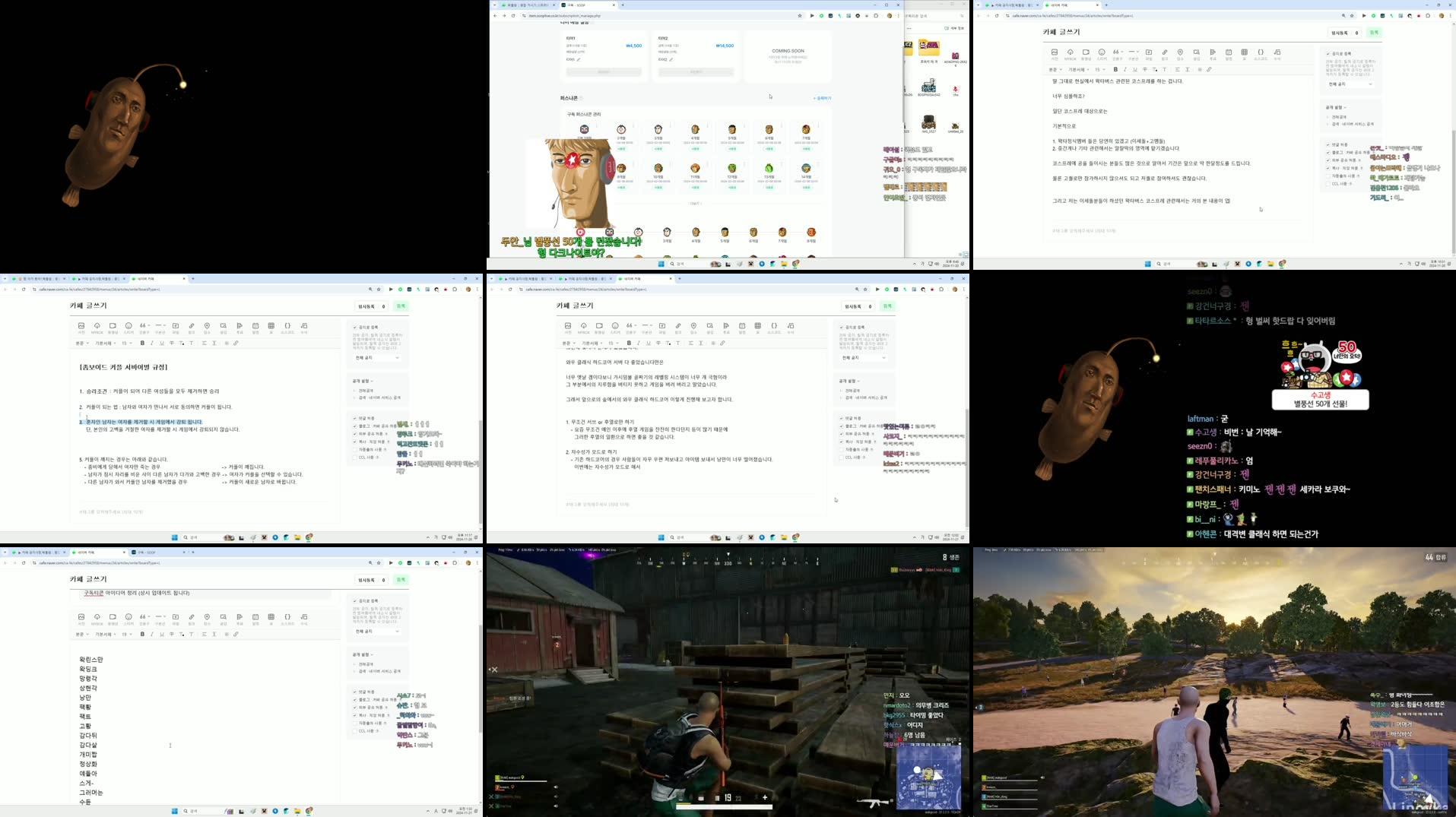Click the + 등록하기 link beside 퍼스나콘
Image resolution: width=1456 pixels, height=817 pixels.
tap(822, 98)
